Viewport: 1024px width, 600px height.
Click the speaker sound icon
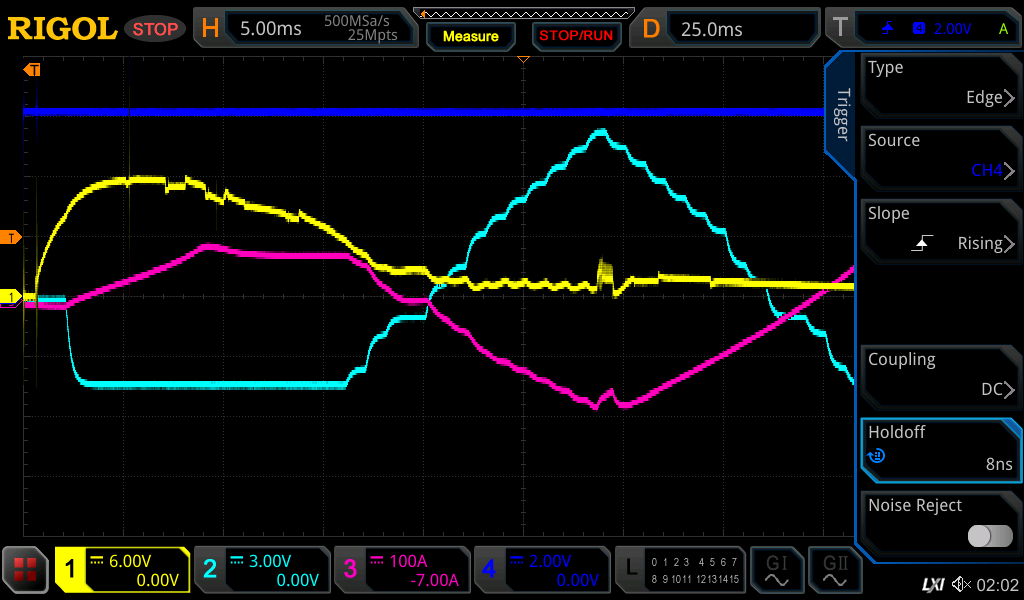[x=961, y=584]
